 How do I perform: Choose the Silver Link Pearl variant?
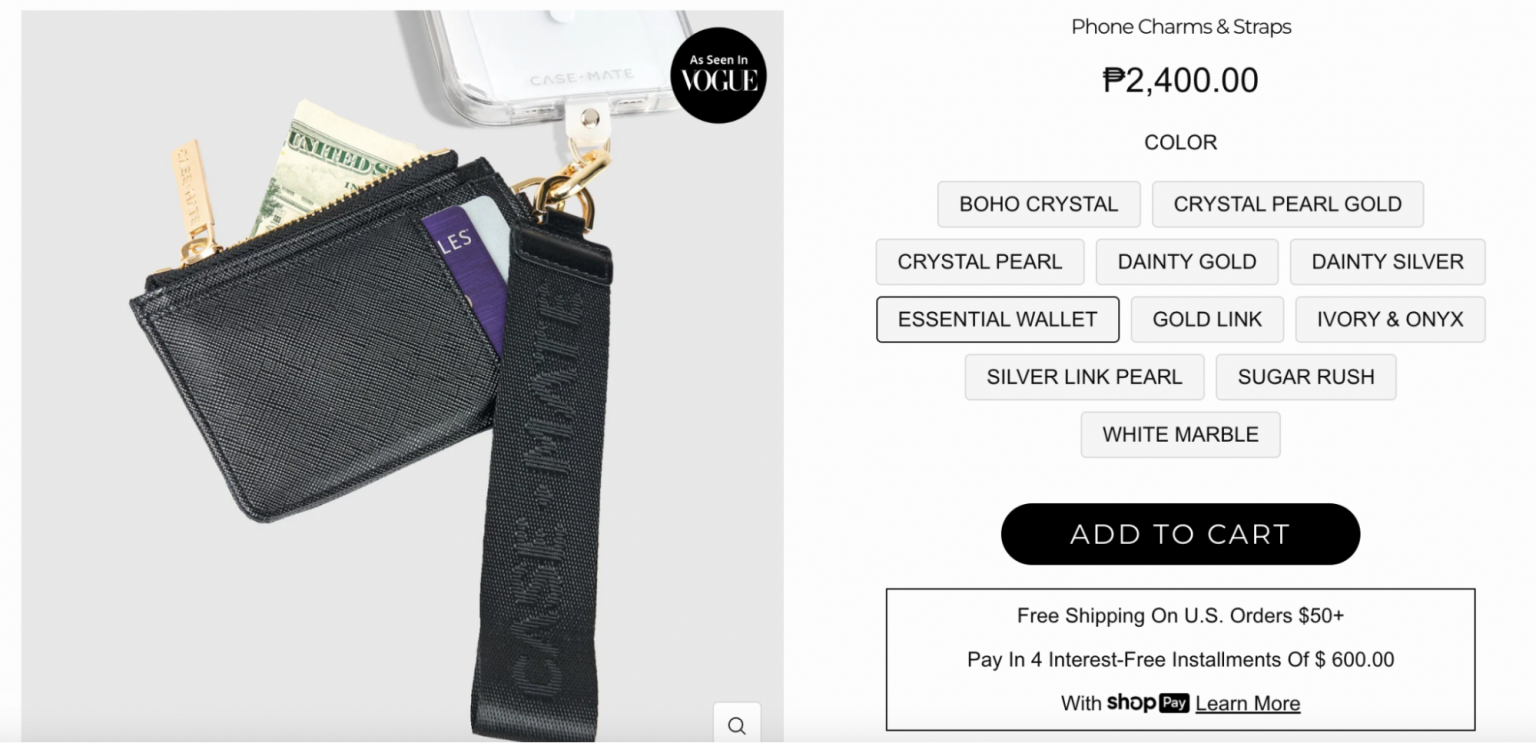(1084, 377)
